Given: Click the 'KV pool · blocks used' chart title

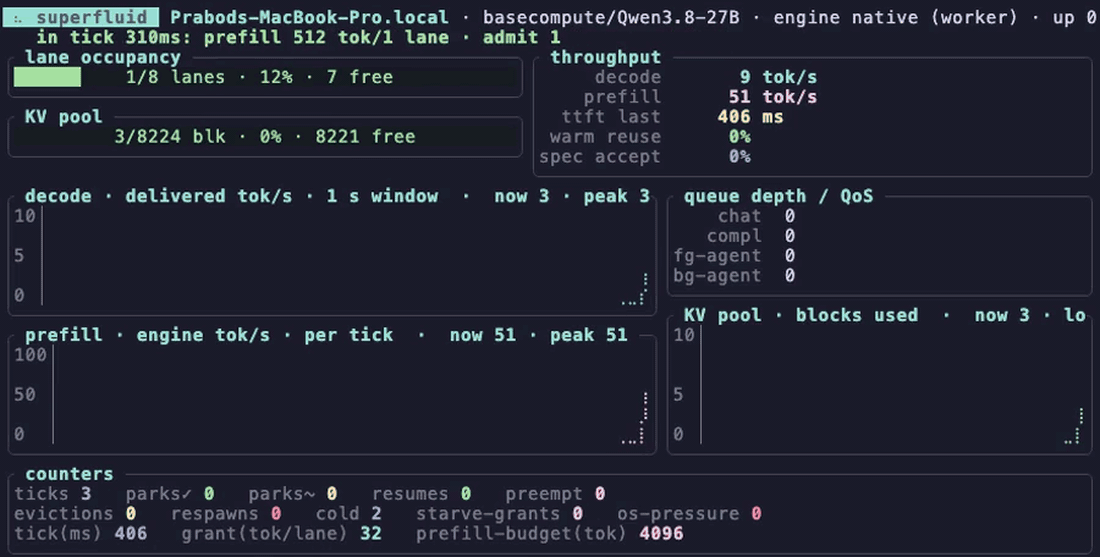Looking at the screenshot, I should click(x=801, y=315).
